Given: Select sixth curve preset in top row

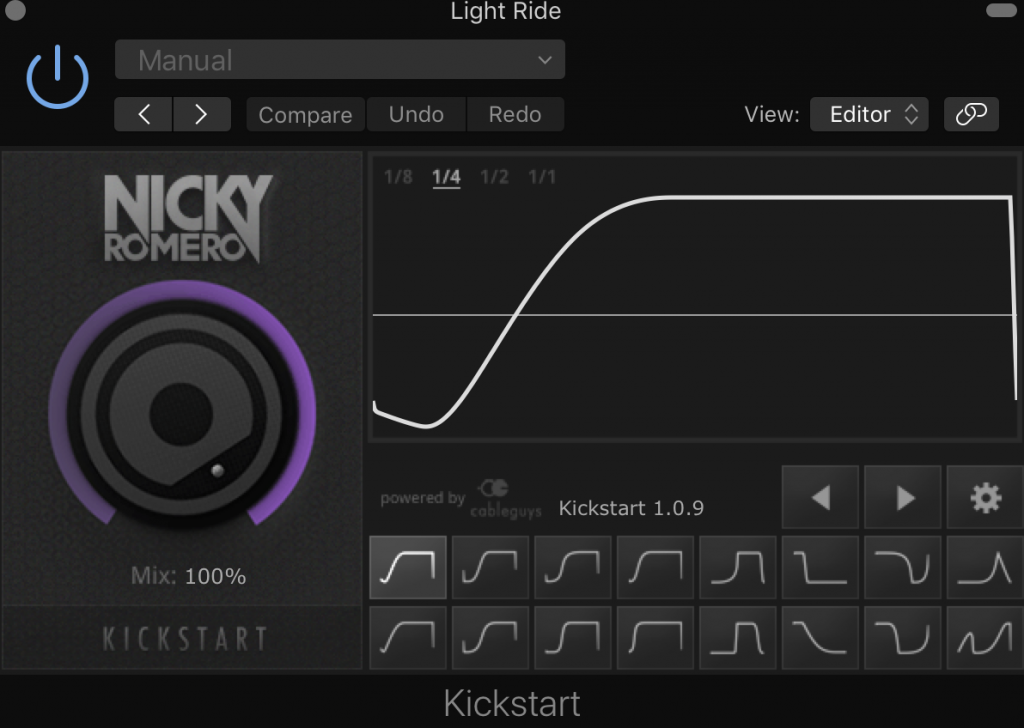Looking at the screenshot, I should pyautogui.click(x=820, y=567).
